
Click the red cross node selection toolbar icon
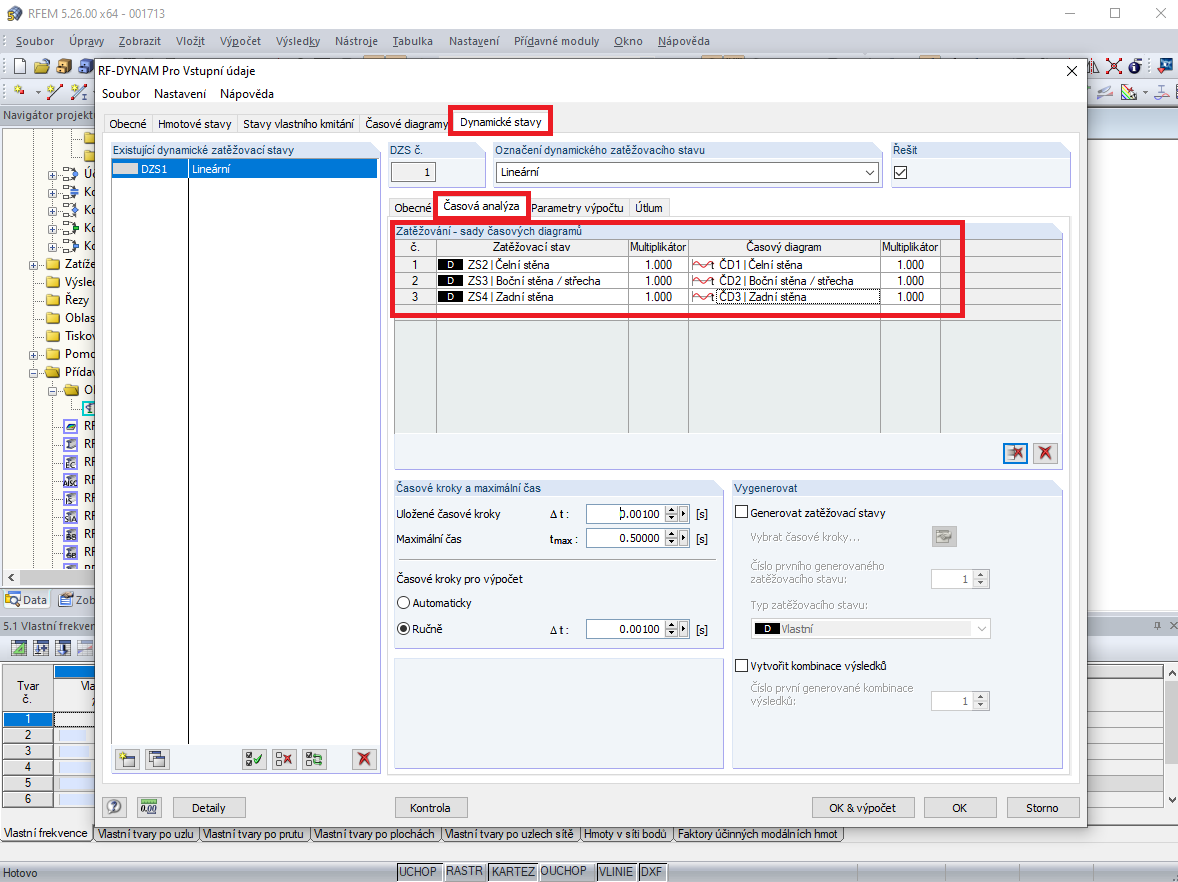coord(1113,67)
